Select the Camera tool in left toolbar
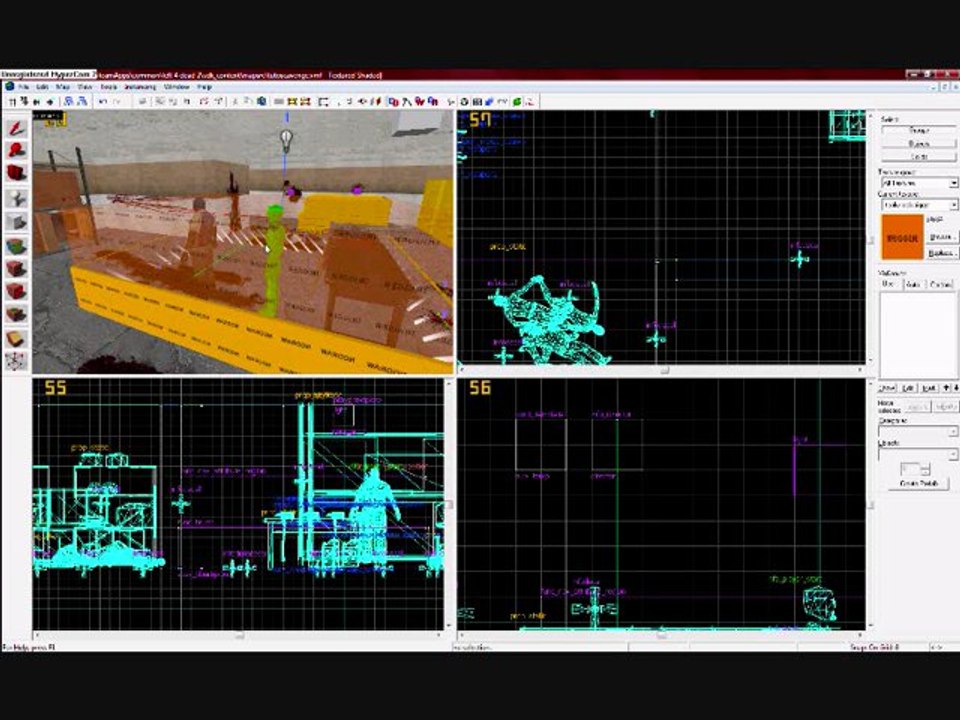The width and height of the screenshot is (960, 720). pos(16,174)
